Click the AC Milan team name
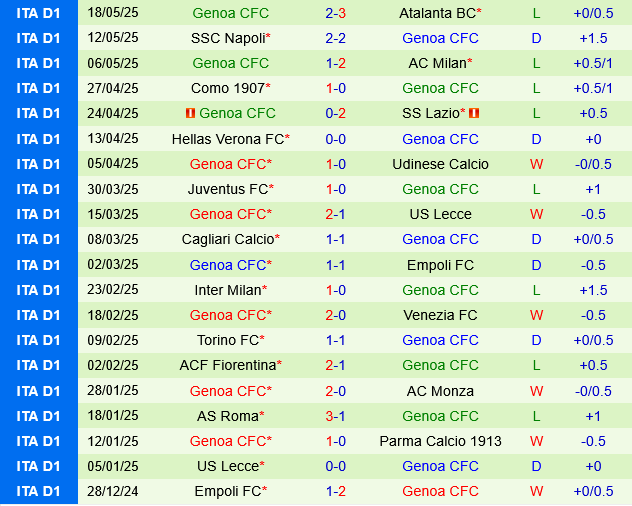The image size is (632, 506). (437, 63)
